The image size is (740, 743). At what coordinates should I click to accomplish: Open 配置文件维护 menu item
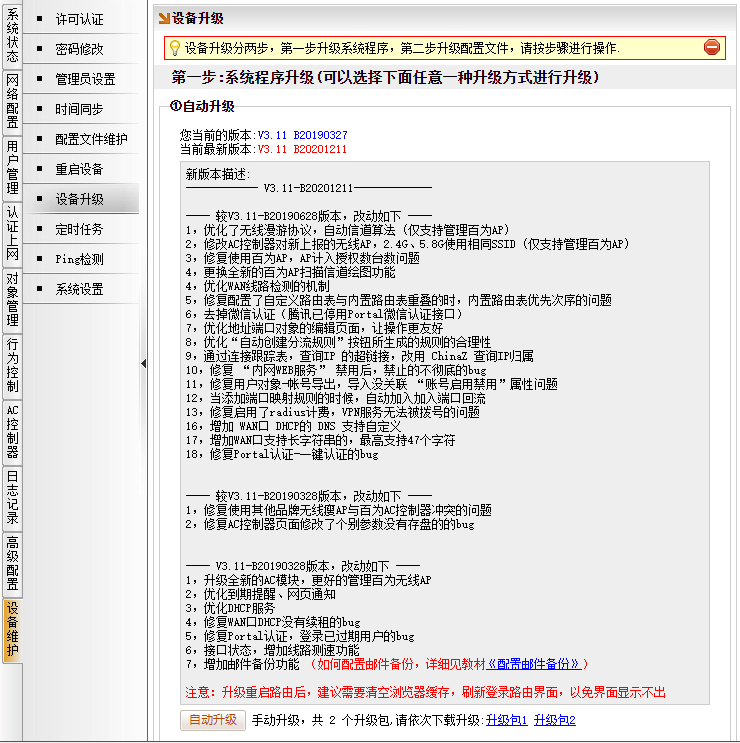[91, 139]
